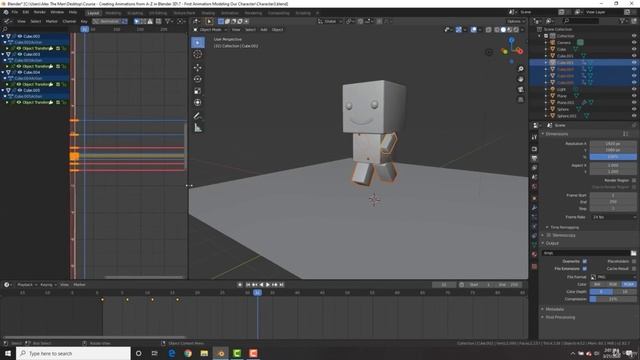Open the Window menu
Screen dimensions: 640x360
click(x=57, y=12)
